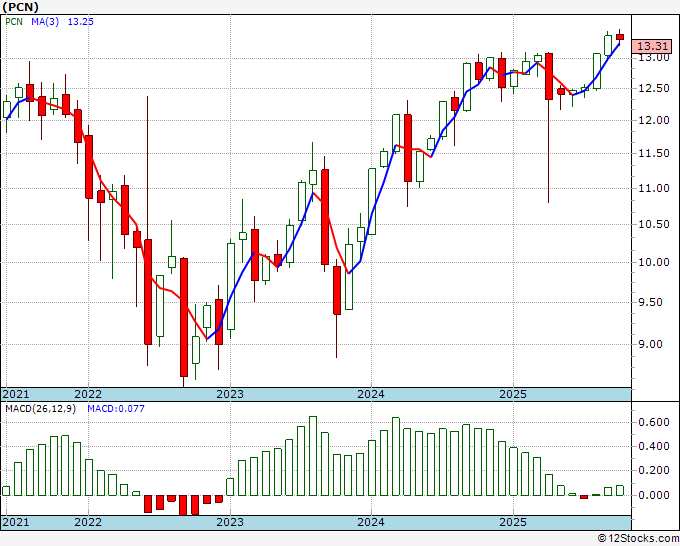This screenshot has height=546, width=680.
Task: Click the 13.31 current price tag
Action: [x=652, y=46]
